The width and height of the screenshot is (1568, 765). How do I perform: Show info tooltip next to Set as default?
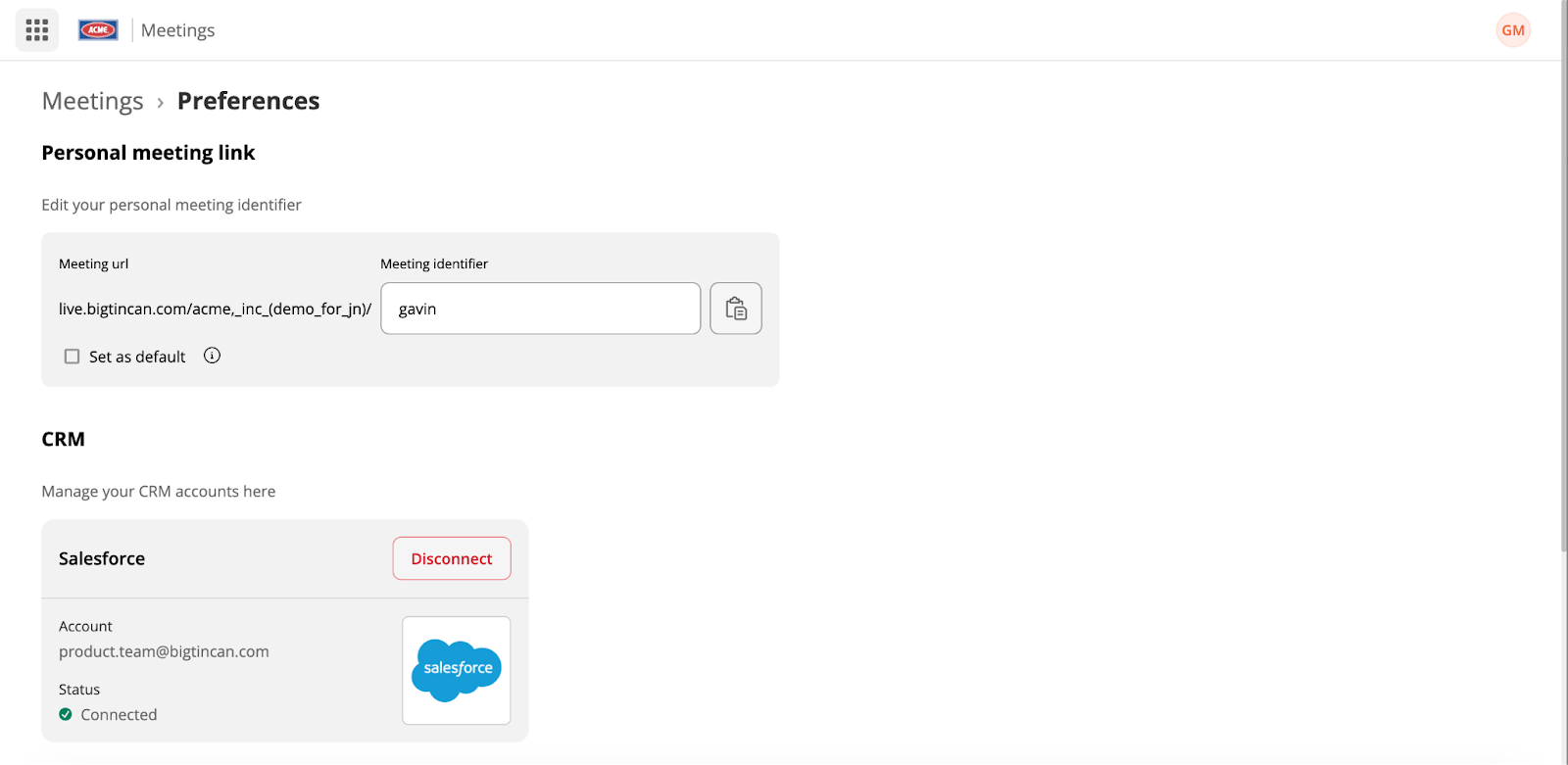(212, 356)
